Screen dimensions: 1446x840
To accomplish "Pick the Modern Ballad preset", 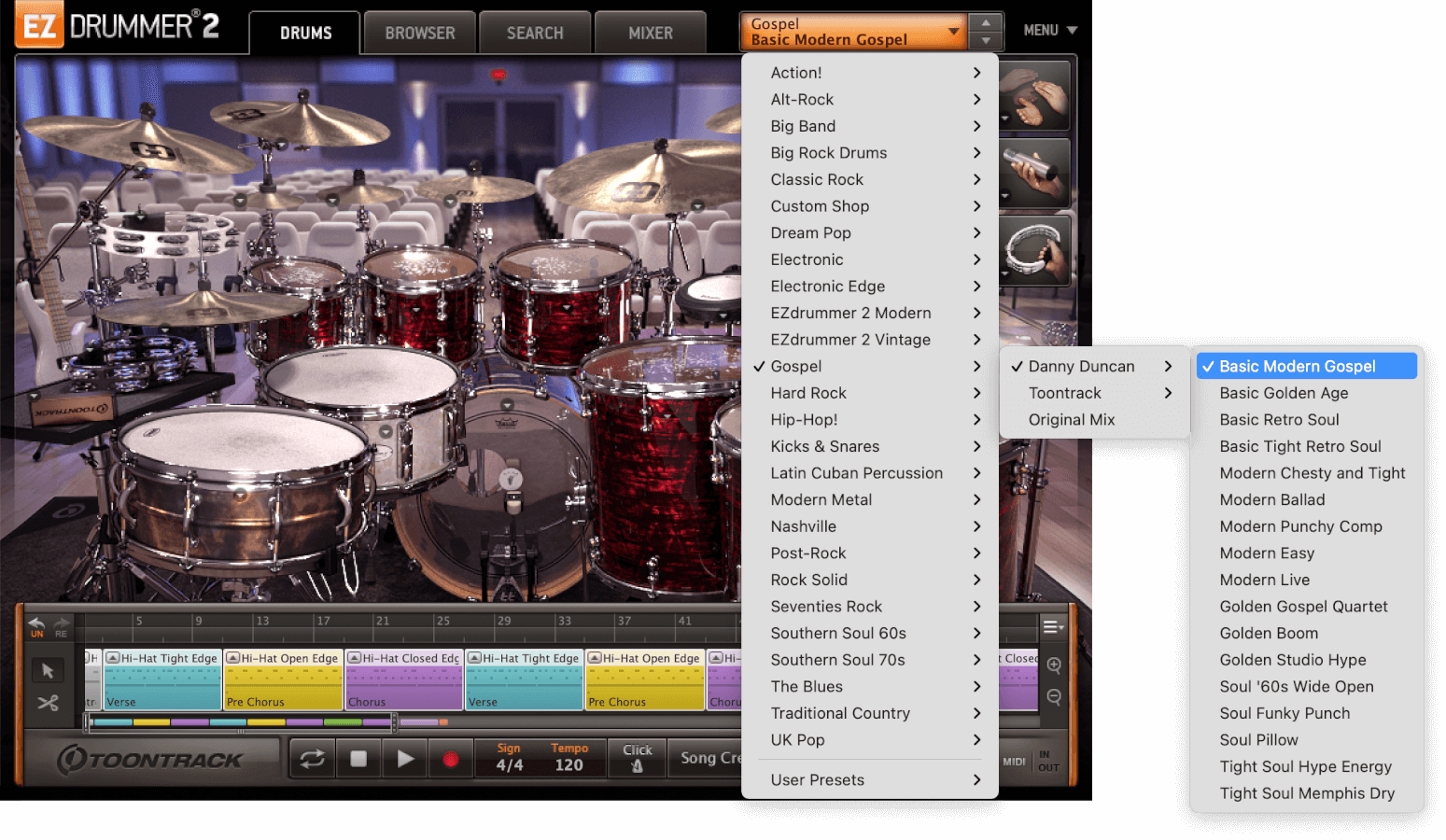I will coord(1306,500).
